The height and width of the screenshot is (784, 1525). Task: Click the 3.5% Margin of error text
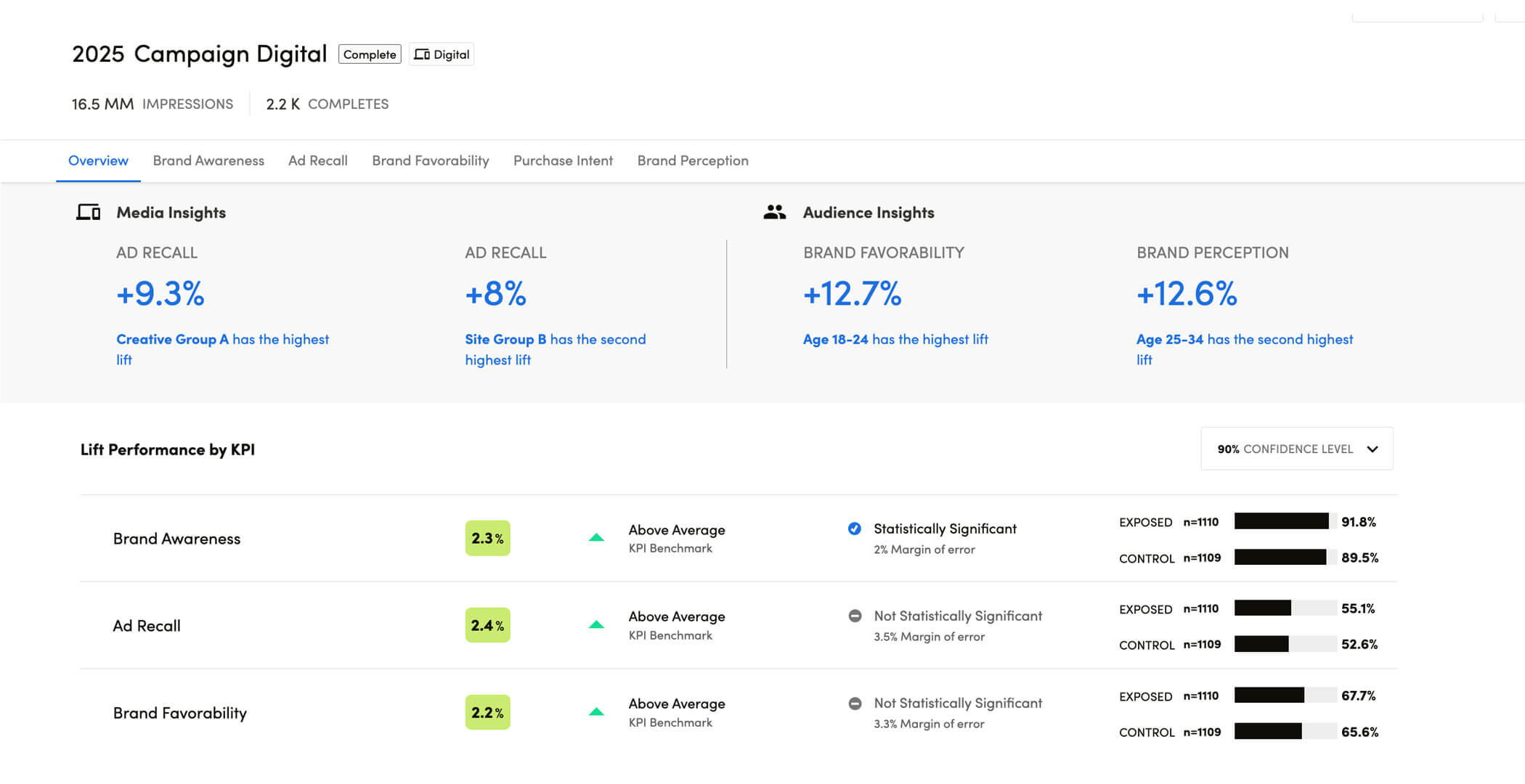[930, 637]
